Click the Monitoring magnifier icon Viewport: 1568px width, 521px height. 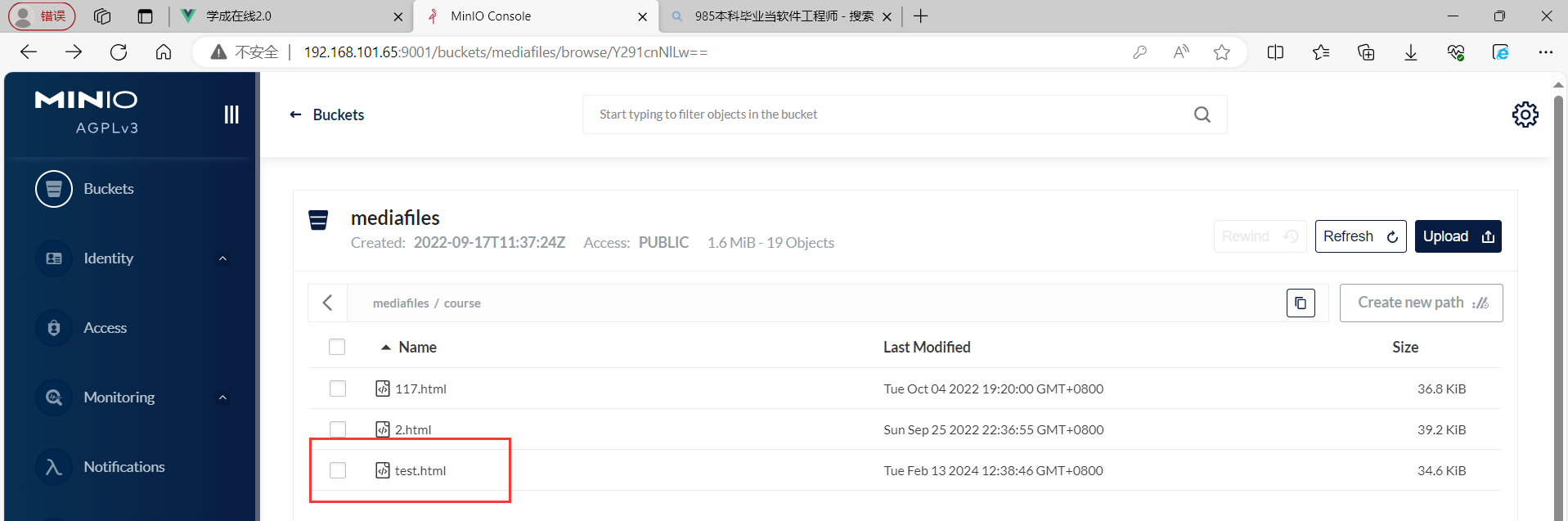click(54, 397)
